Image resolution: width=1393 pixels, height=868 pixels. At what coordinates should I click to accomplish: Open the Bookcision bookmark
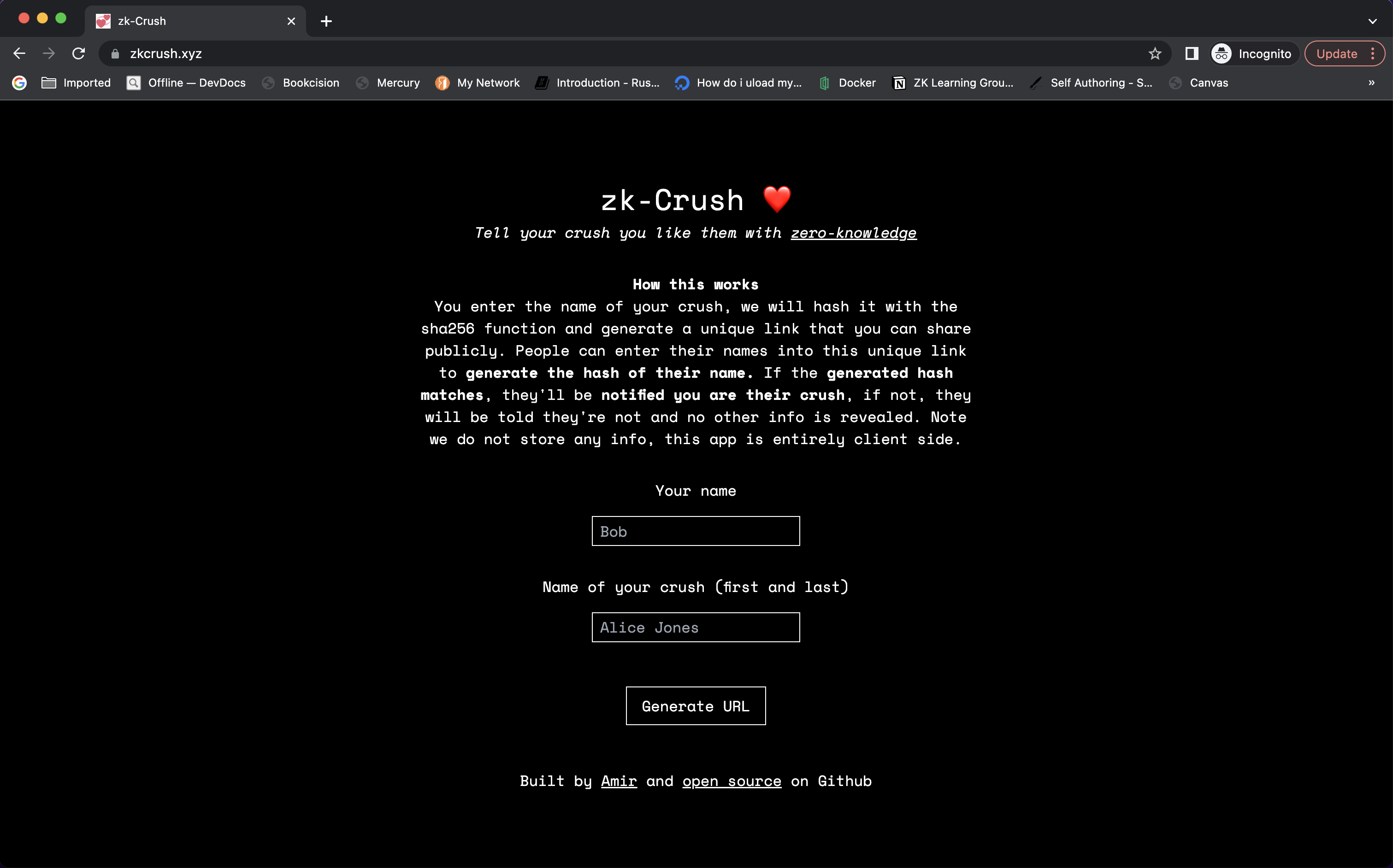301,82
